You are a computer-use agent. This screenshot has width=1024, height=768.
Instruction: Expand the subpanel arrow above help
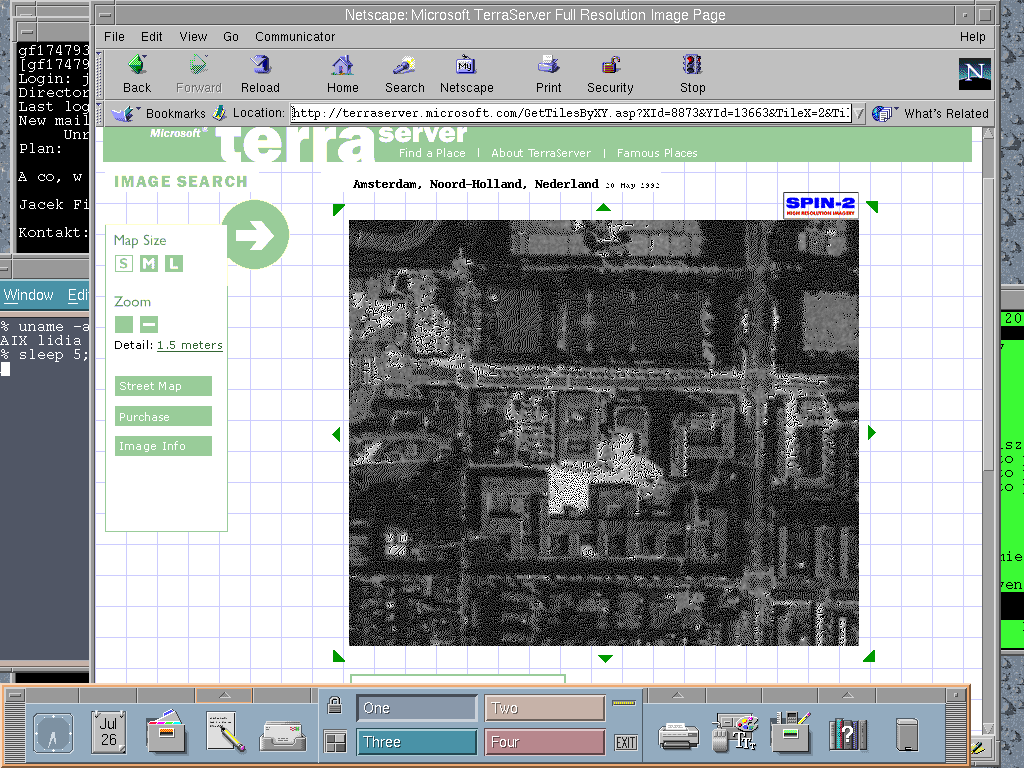pos(847,695)
